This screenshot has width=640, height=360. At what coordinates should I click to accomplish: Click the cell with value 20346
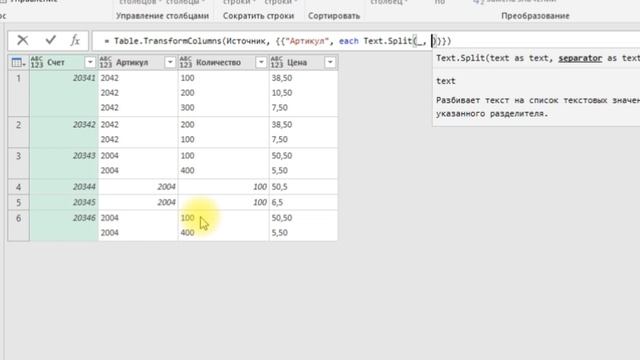coord(64,225)
